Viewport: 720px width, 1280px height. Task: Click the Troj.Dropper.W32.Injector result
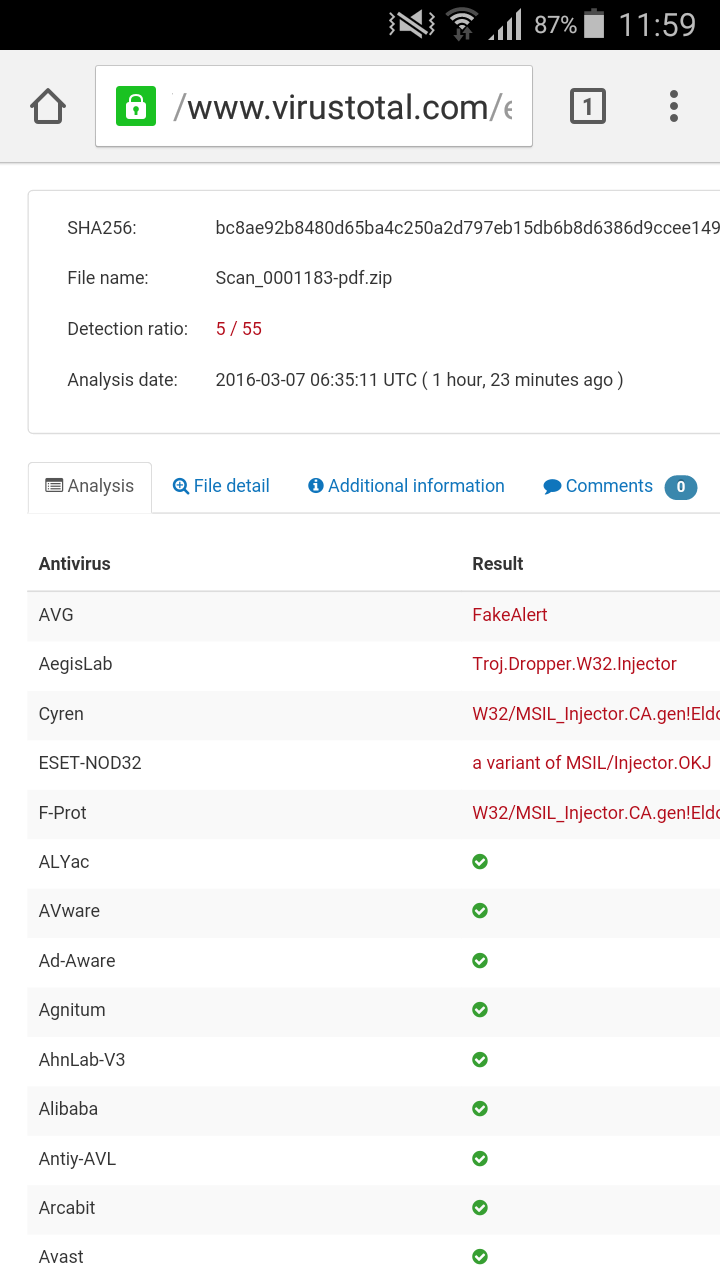575,664
